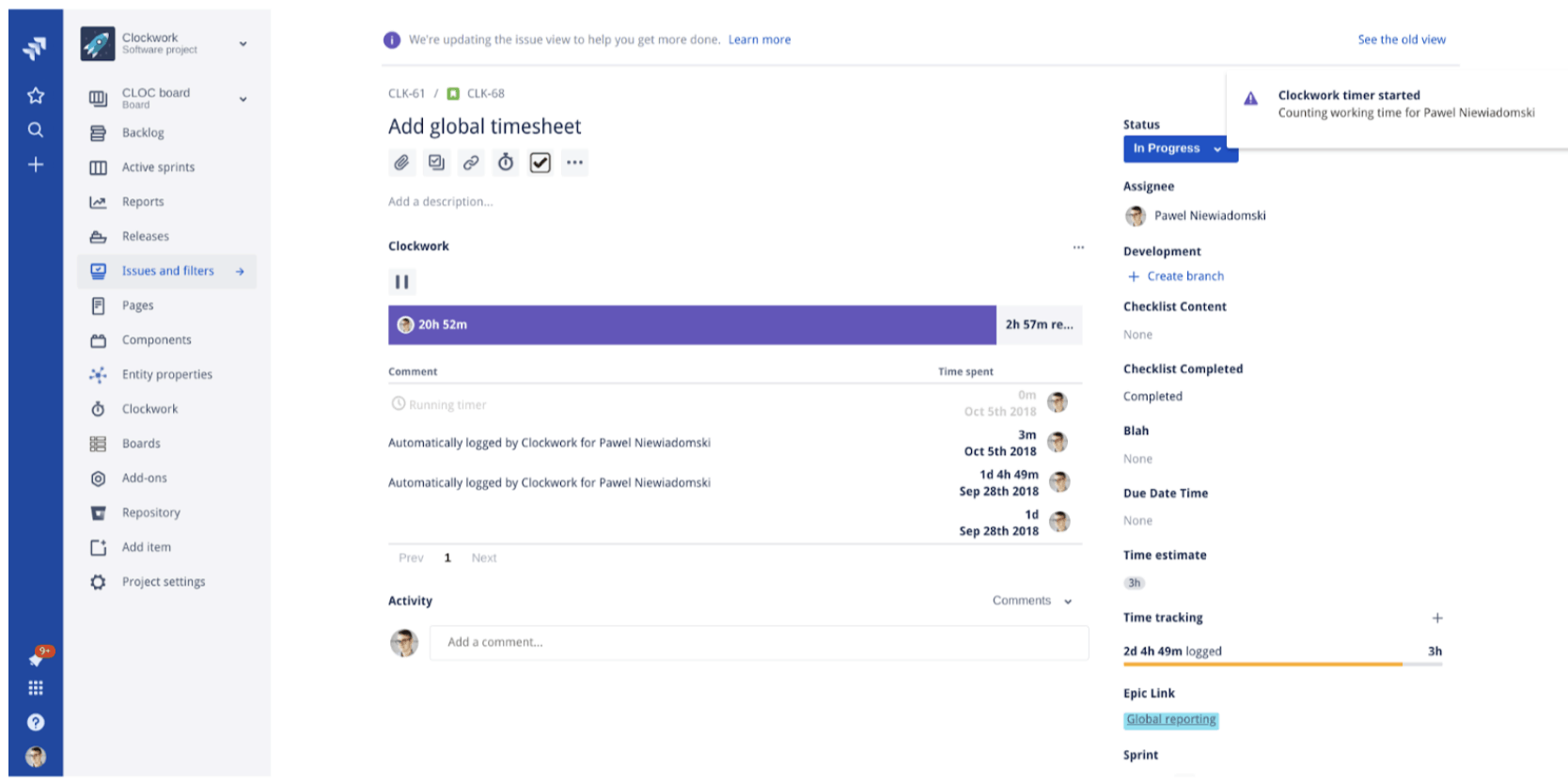1568x784 pixels.
Task: Open Reports in the sidebar
Action: 167,202
